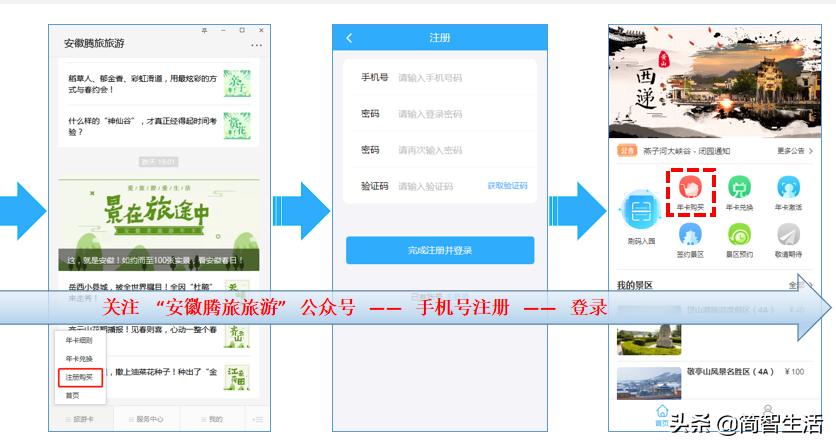This screenshot has width=836, height=447.
Task: Click the 完成注册并登录 button
Action: (x=440, y=250)
